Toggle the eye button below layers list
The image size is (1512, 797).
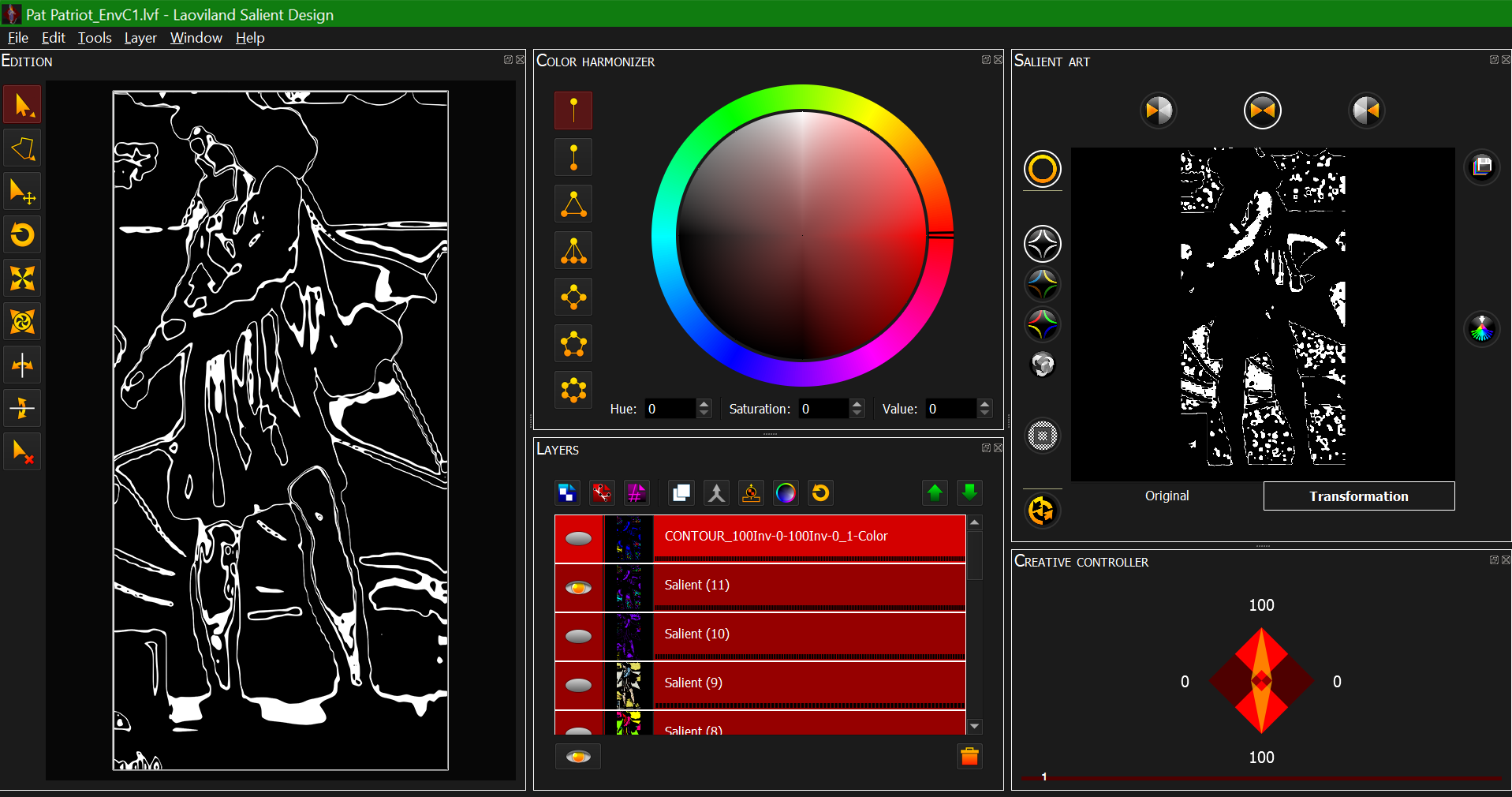(578, 757)
